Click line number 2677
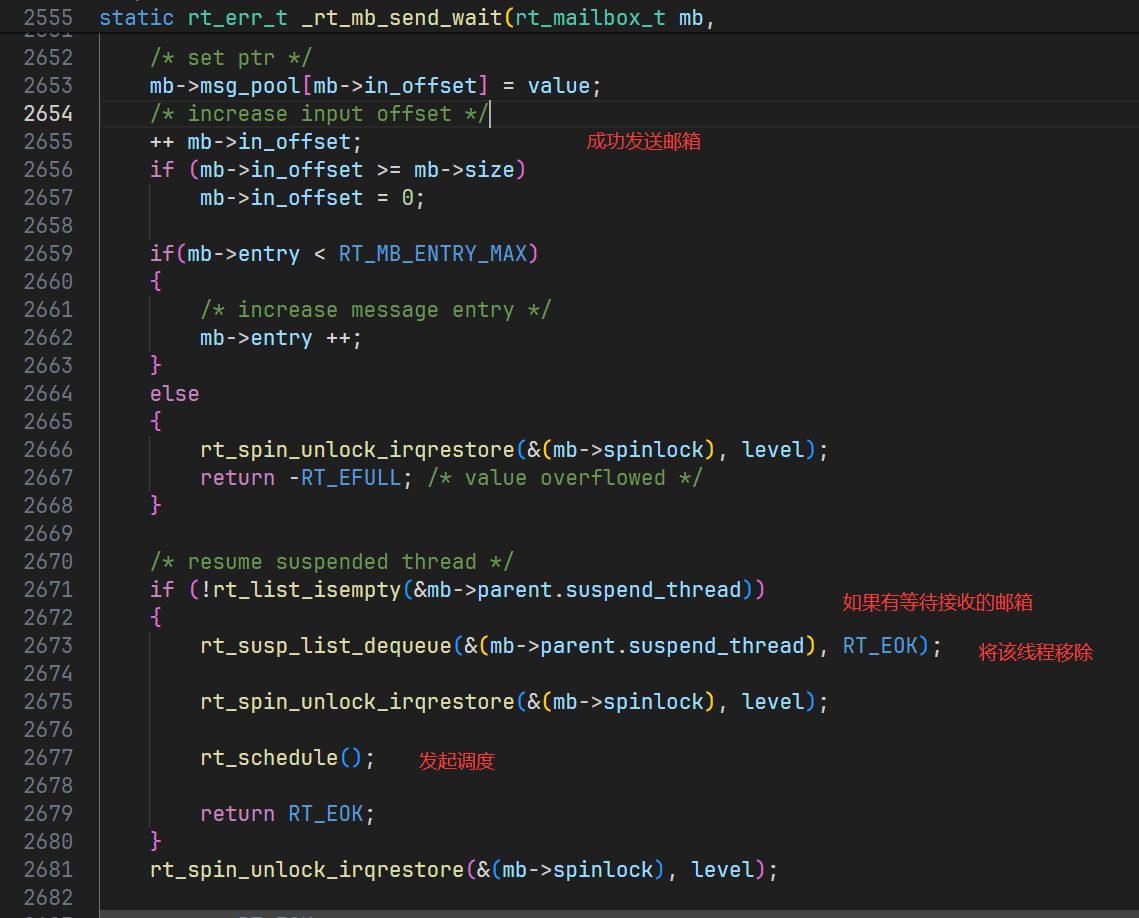The height and width of the screenshot is (918, 1139). pos(48,757)
